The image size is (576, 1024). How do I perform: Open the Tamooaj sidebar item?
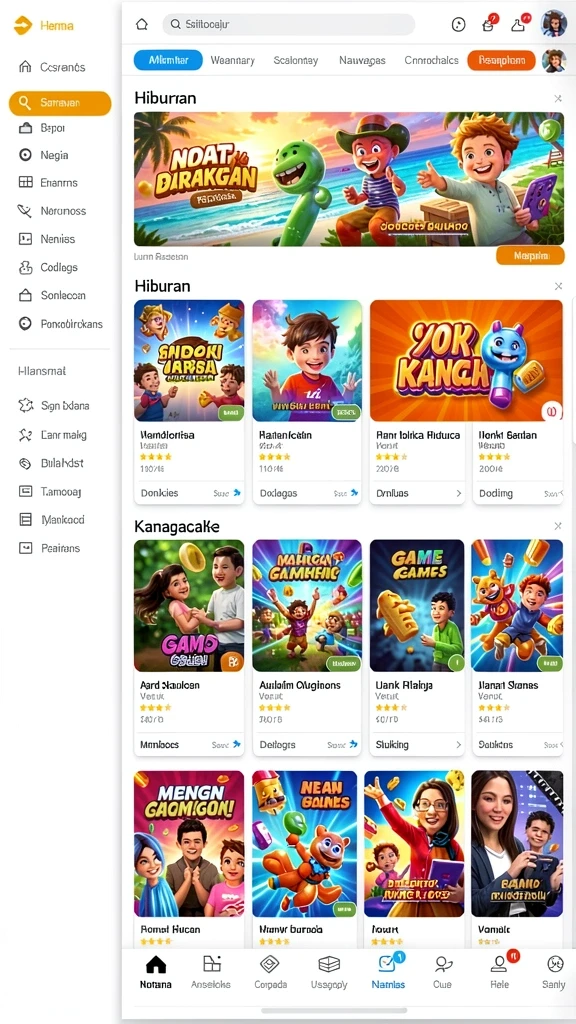(50, 491)
